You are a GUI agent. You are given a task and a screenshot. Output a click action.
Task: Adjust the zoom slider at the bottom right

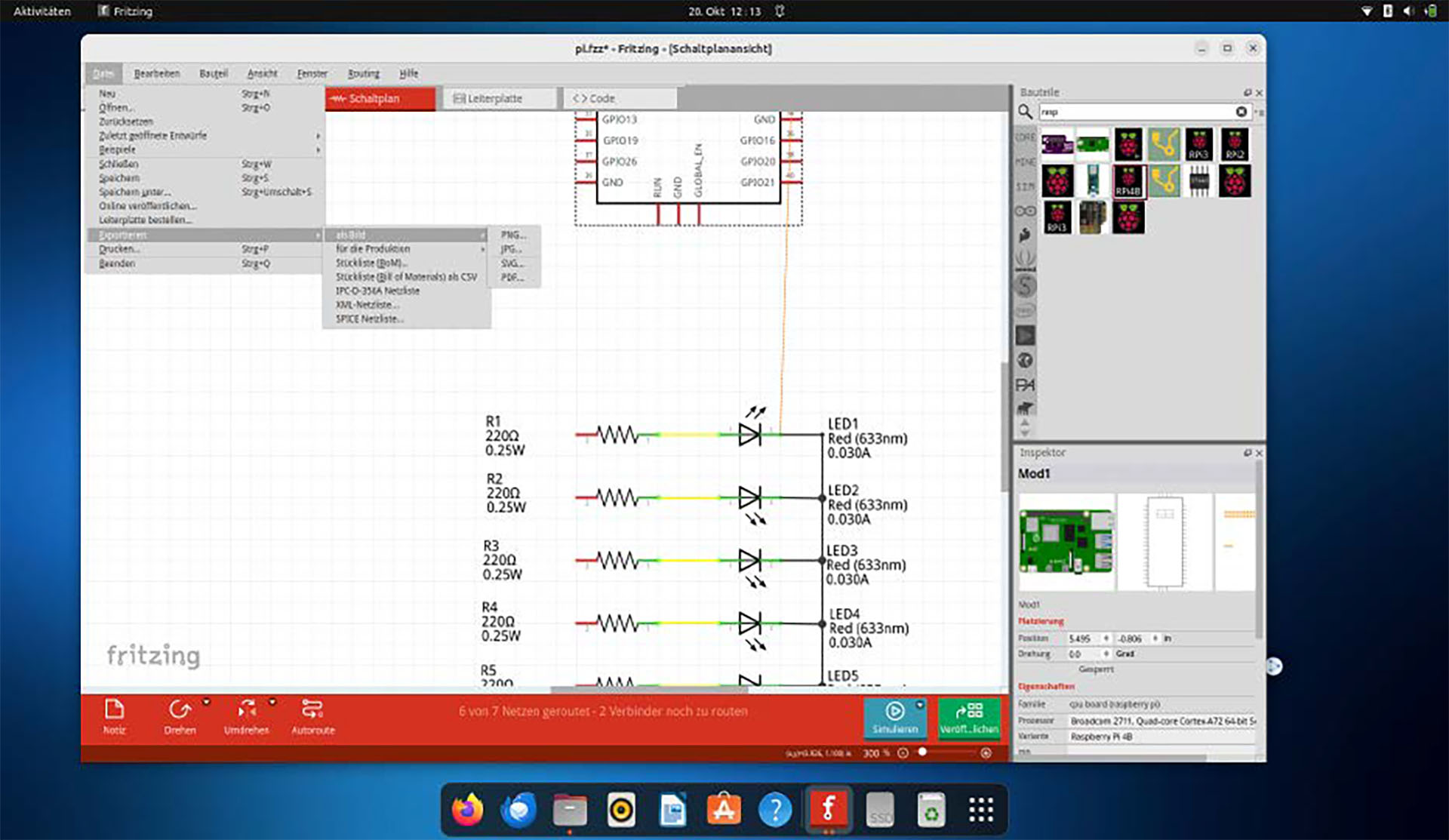pyautogui.click(x=922, y=752)
